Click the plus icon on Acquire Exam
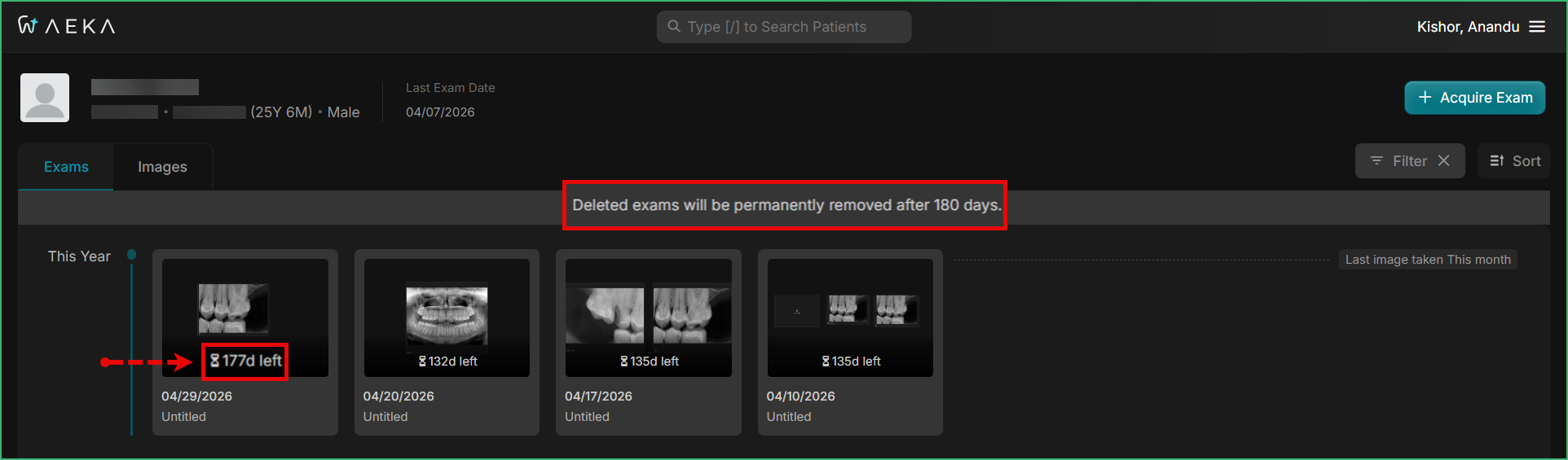Image resolution: width=1568 pixels, height=460 pixels. click(x=1425, y=97)
